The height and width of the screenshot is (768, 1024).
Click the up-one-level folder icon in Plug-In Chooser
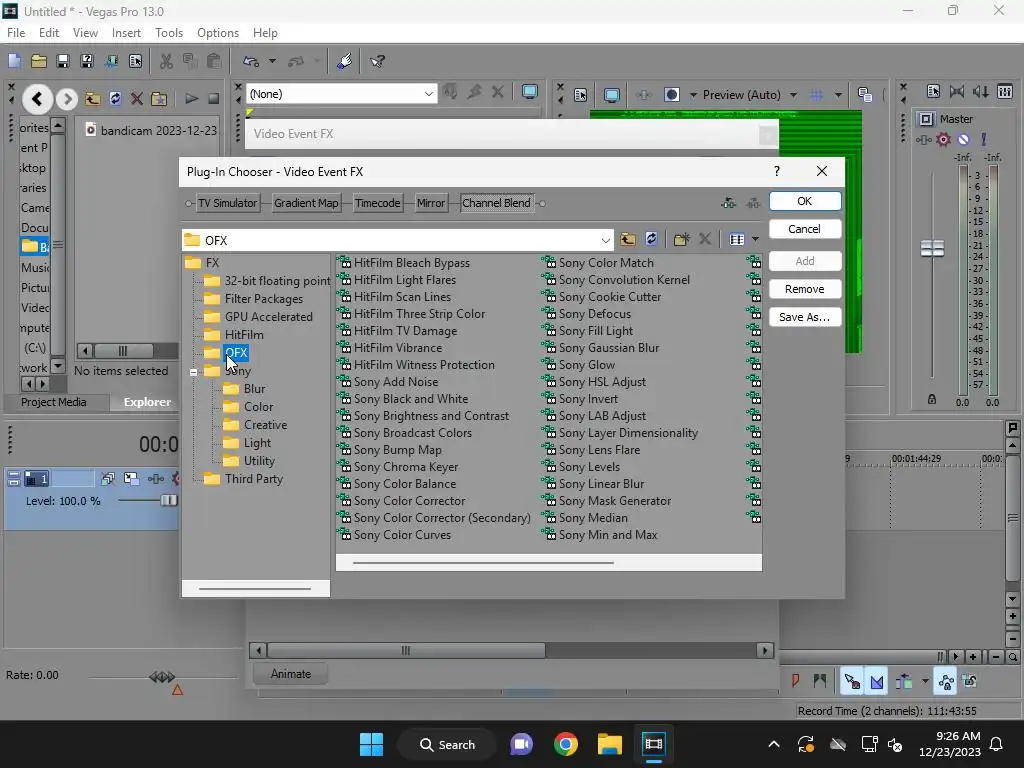628,239
